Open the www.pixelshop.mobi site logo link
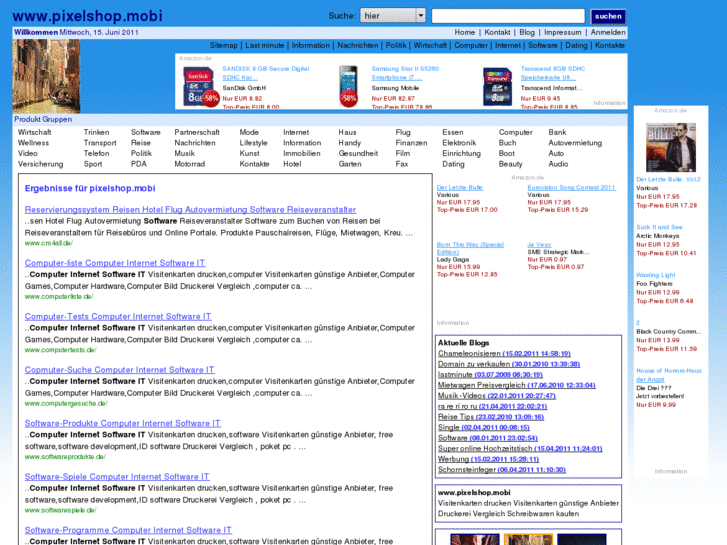Viewport: 727px width, 545px height. [87, 16]
